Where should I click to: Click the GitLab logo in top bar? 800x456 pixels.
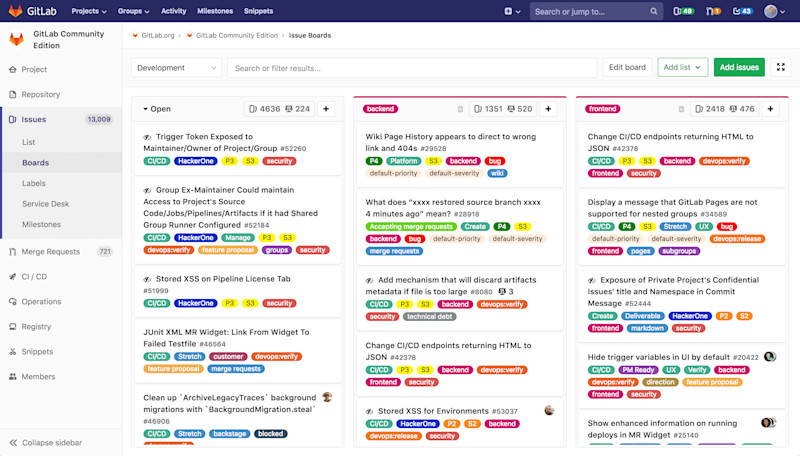click(33, 11)
